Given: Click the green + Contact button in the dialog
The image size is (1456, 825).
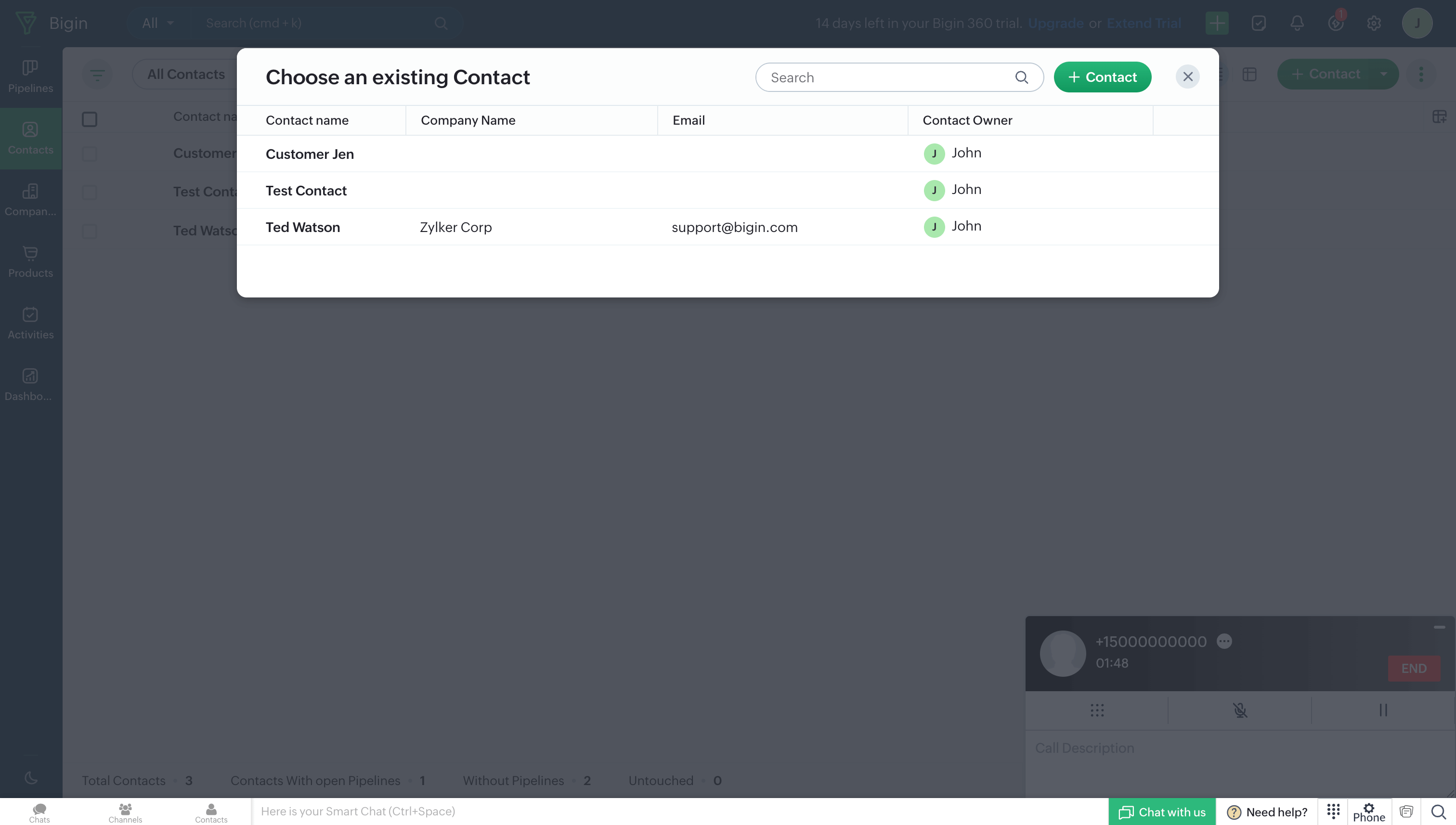Looking at the screenshot, I should click(x=1102, y=77).
